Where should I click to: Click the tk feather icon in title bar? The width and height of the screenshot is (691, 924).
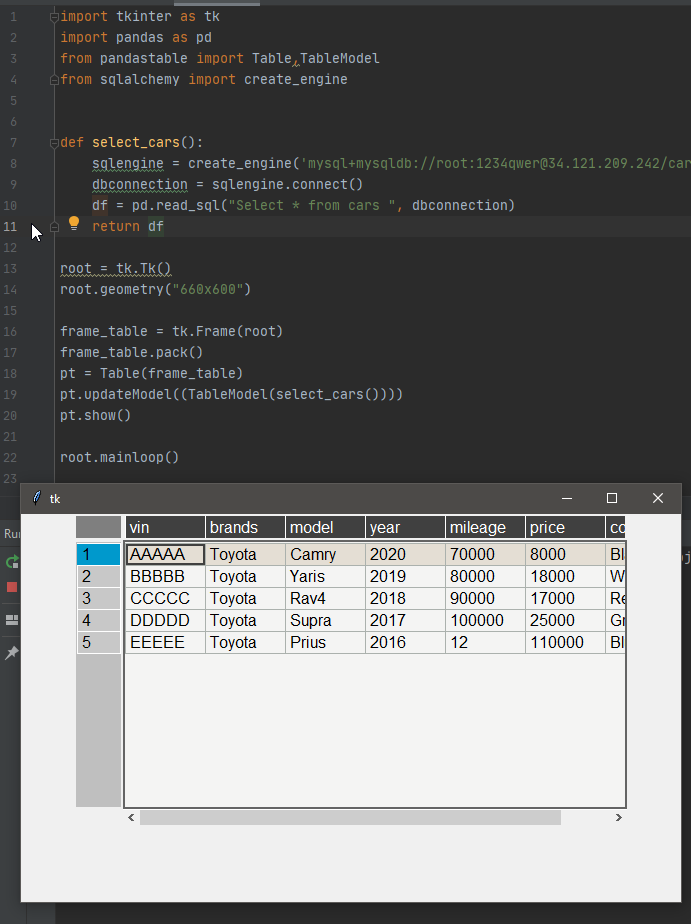click(x=37, y=498)
